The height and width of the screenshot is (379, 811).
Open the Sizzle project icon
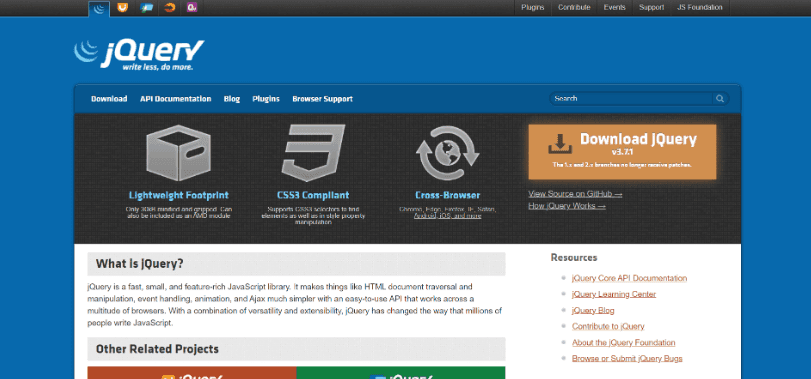pyautogui.click(x=170, y=7)
